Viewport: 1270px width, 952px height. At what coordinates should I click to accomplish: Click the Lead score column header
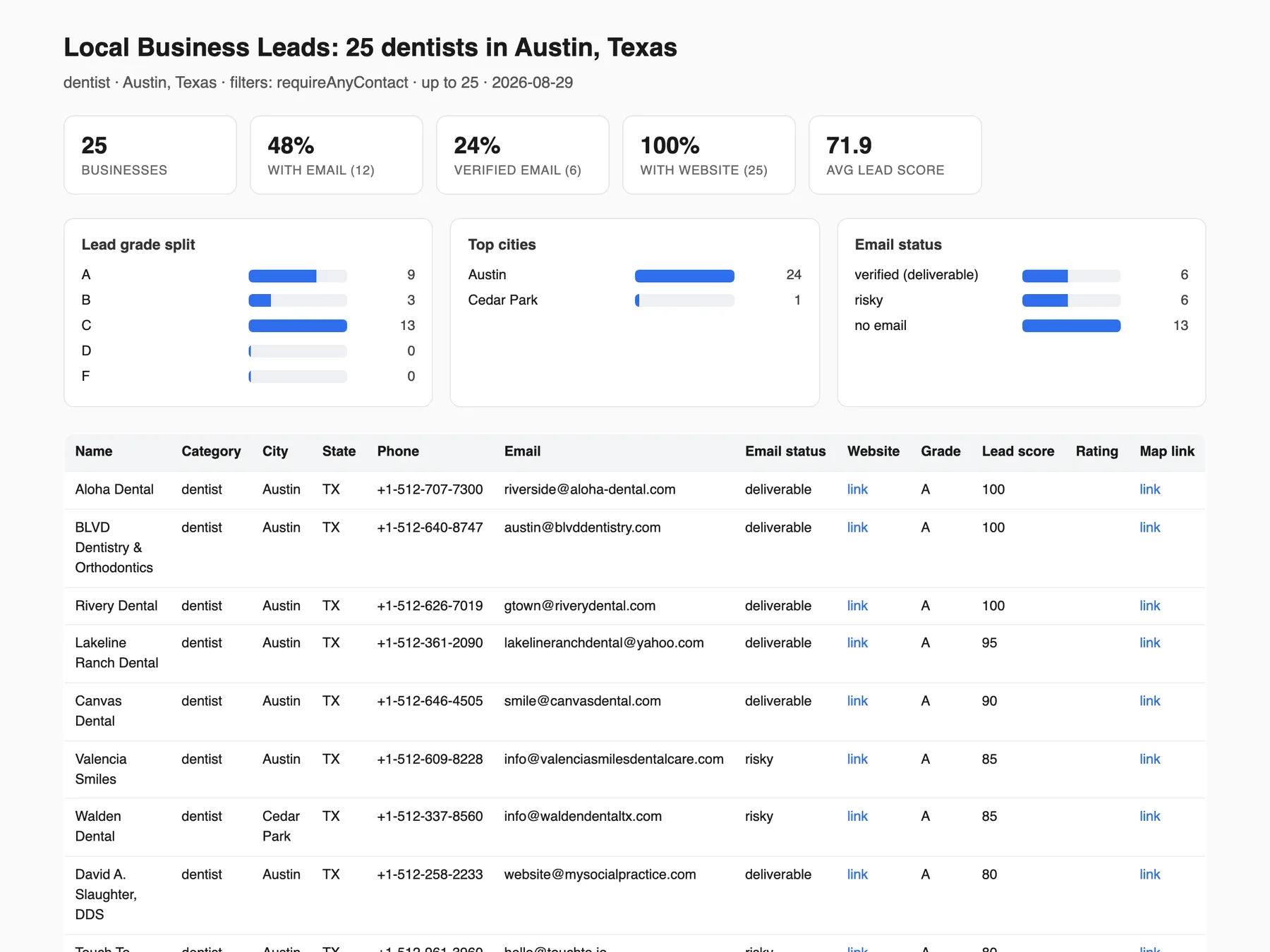[x=1018, y=451]
